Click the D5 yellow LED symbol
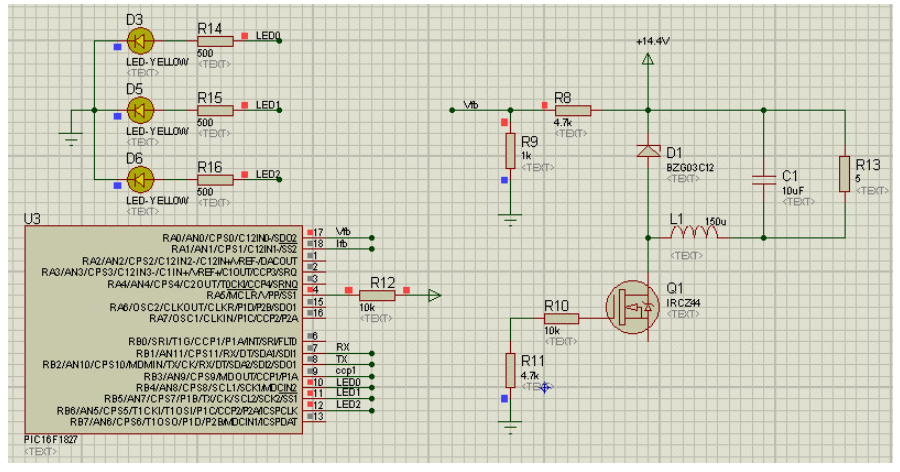The height and width of the screenshot is (472, 900). pyautogui.click(x=141, y=110)
